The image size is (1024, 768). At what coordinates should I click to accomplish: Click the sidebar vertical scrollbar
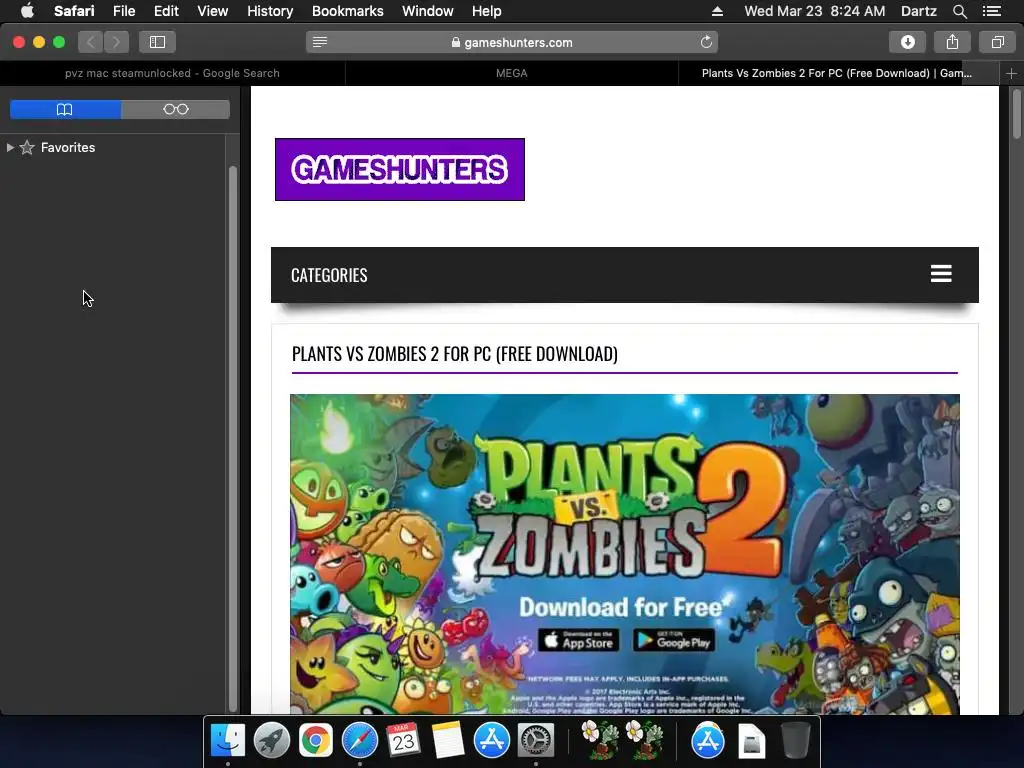(x=232, y=438)
